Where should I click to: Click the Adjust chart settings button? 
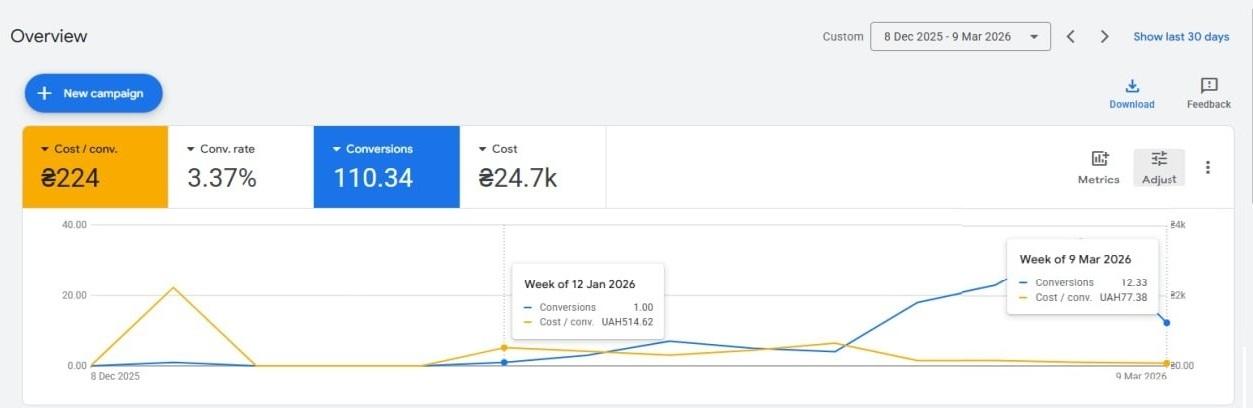pos(1159,167)
